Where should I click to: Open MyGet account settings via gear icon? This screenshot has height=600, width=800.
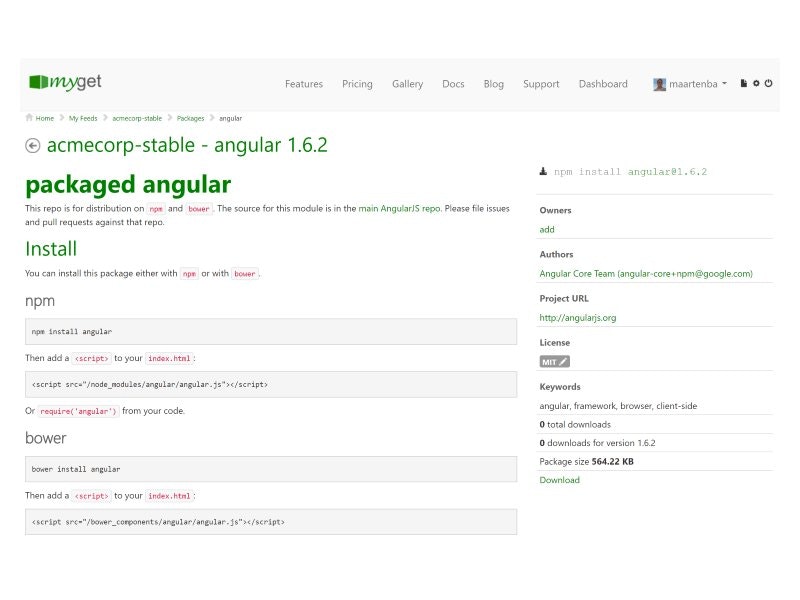click(x=756, y=84)
